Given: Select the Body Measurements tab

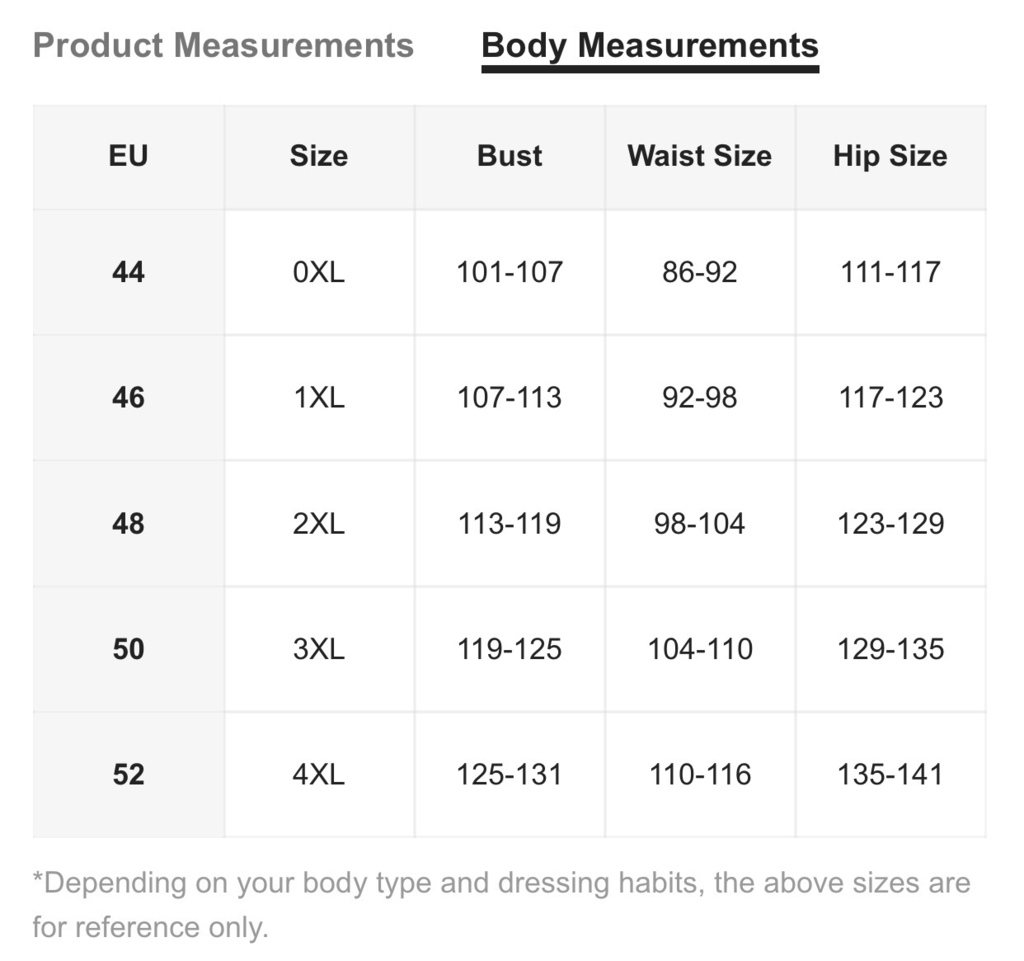Looking at the screenshot, I should tap(650, 47).
